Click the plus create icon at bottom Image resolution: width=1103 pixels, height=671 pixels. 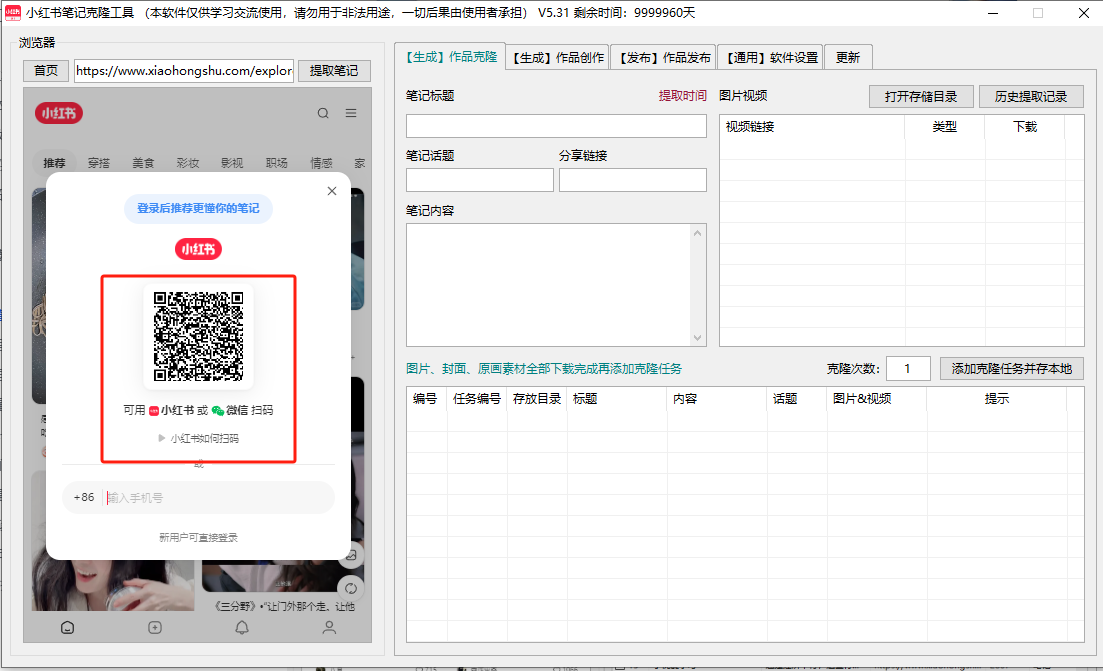point(155,628)
